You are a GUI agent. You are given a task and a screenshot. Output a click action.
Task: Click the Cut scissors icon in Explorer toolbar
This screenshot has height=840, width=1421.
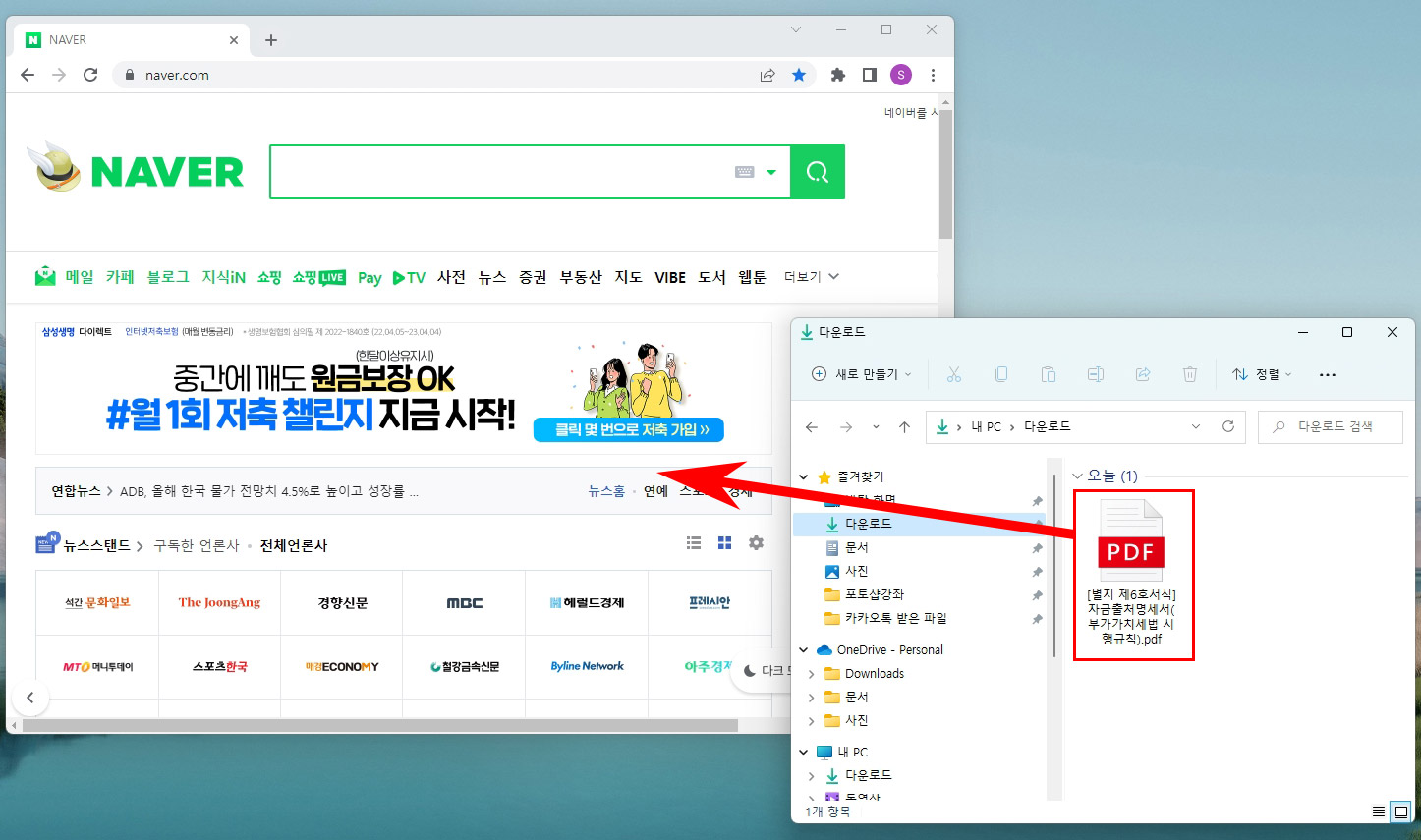tap(953, 374)
